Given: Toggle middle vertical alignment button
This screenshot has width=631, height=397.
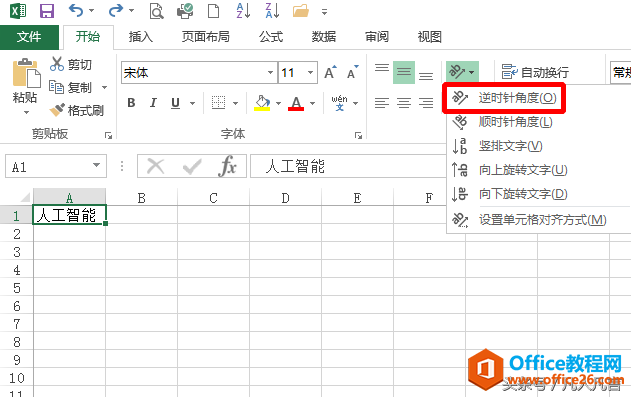Looking at the screenshot, I should [x=404, y=72].
